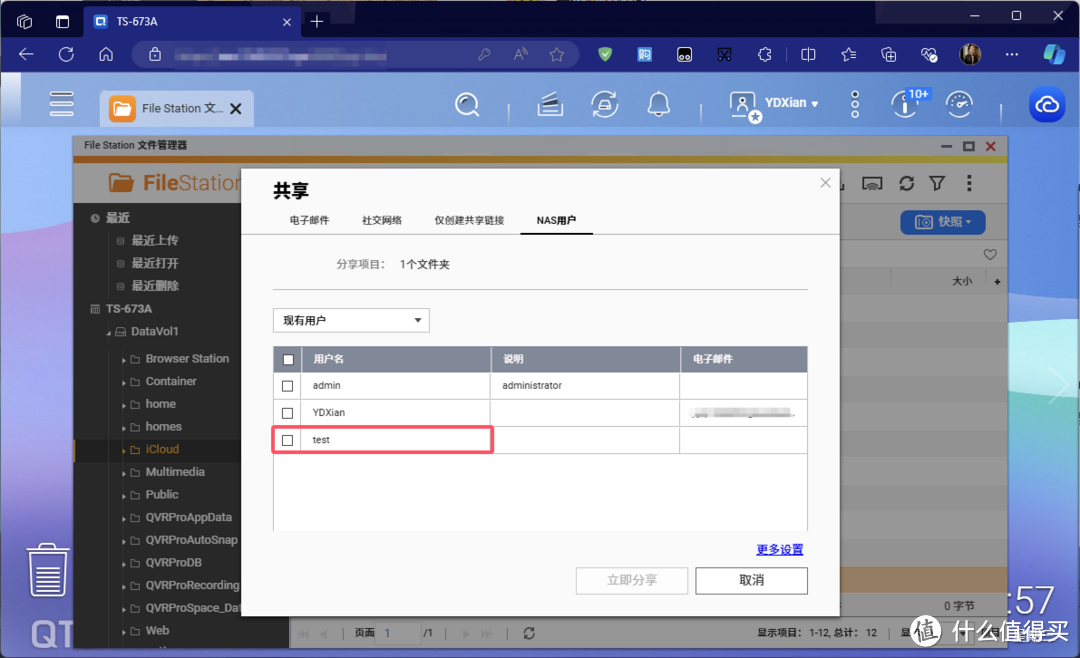The image size is (1080, 658).
Task: Switch to the 社交网络 tab
Action: pos(381,220)
